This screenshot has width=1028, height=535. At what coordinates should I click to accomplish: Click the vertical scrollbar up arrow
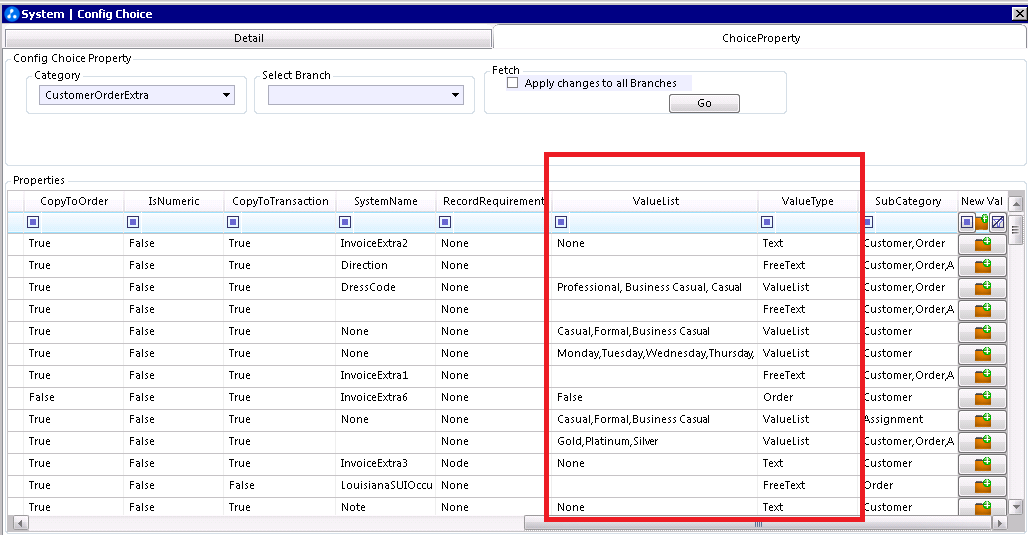[1016, 203]
